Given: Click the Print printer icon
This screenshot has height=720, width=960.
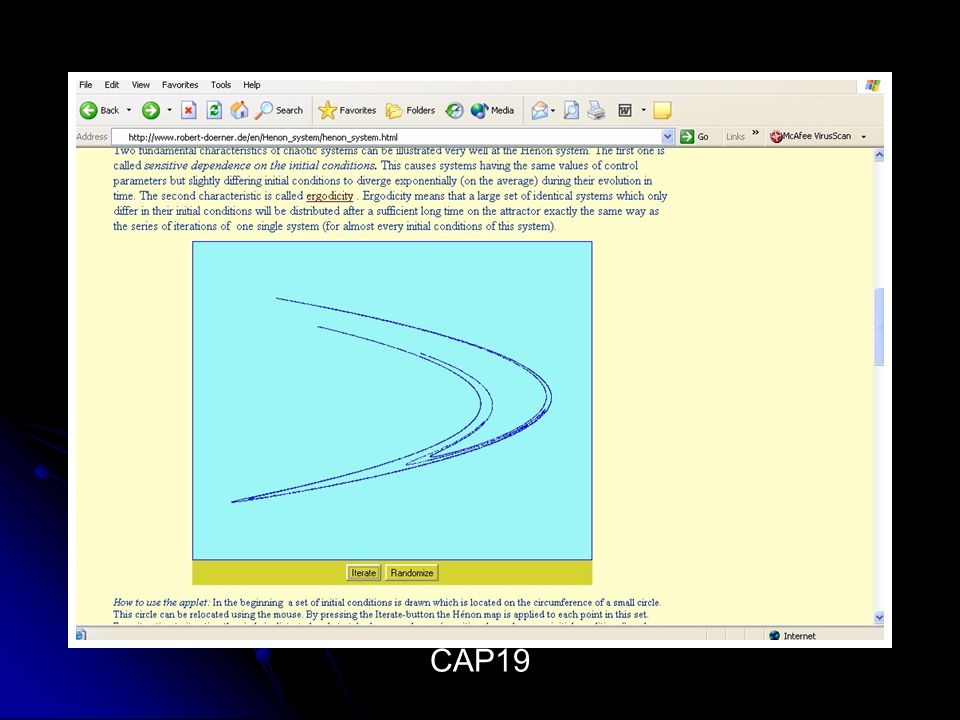Looking at the screenshot, I should (x=596, y=110).
